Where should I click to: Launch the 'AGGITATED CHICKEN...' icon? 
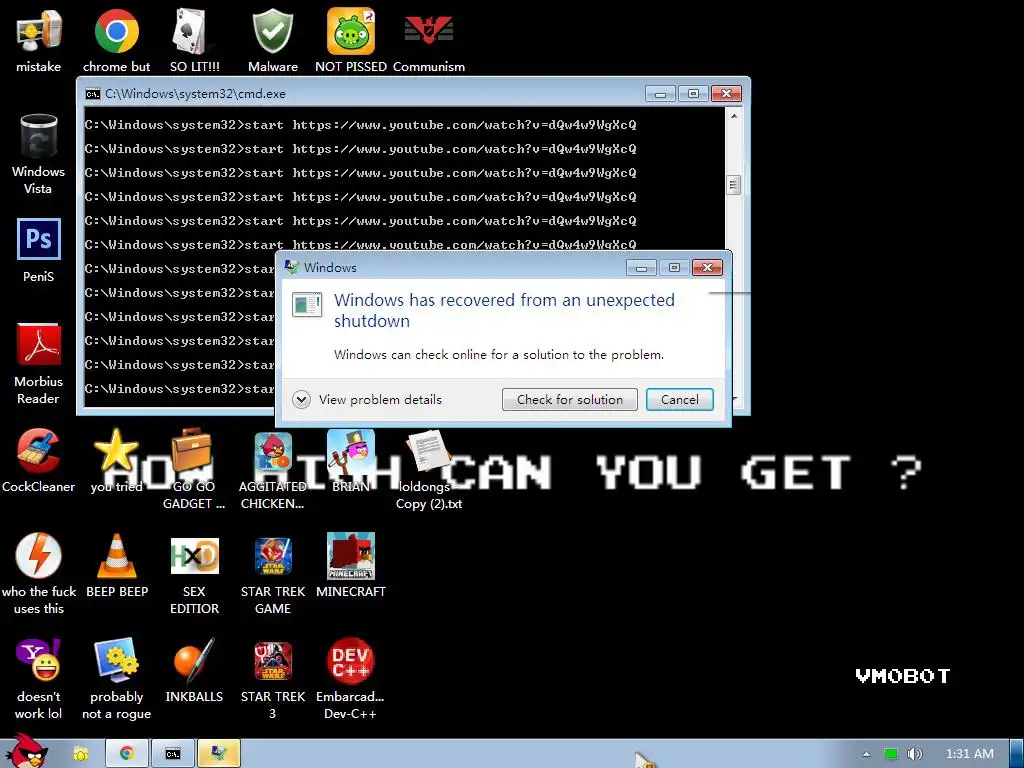coord(272,469)
